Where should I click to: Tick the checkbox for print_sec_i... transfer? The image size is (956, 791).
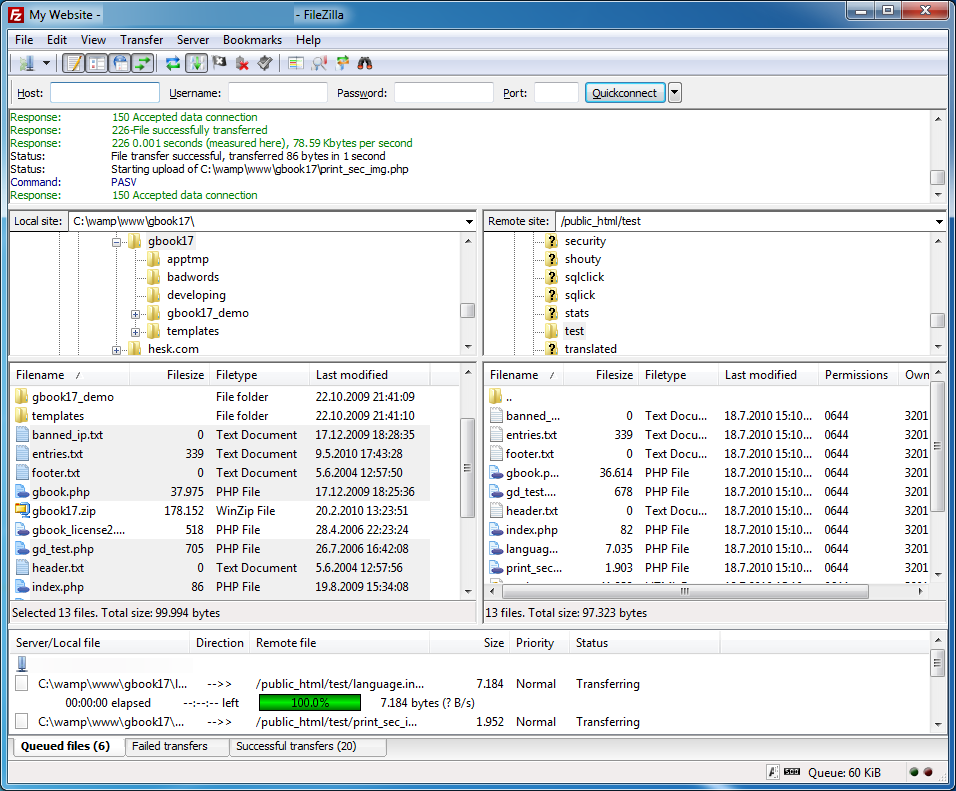(22, 721)
